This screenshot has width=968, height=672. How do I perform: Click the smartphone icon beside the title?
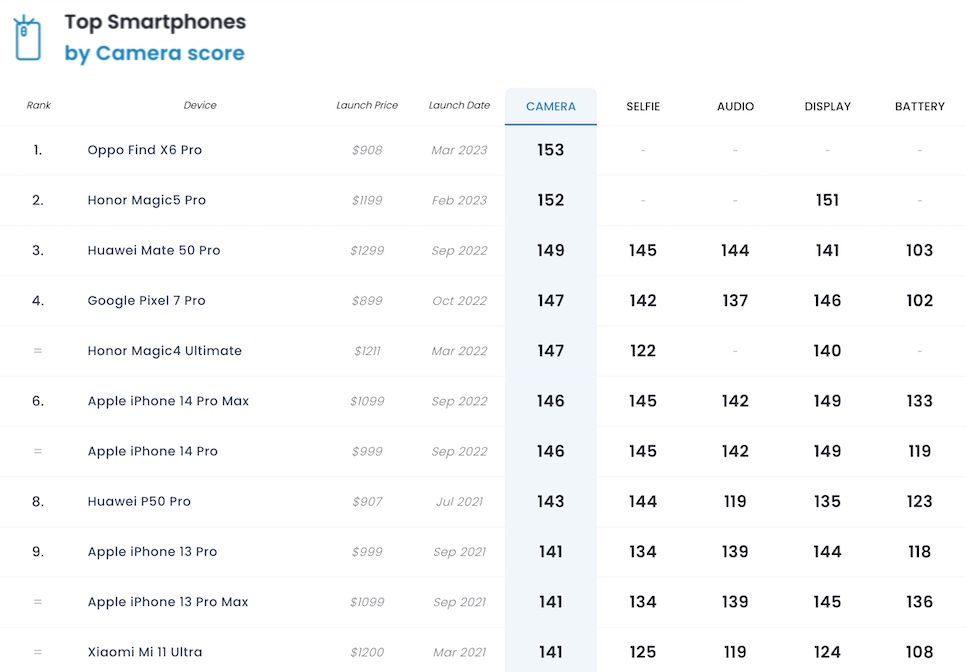tap(27, 37)
